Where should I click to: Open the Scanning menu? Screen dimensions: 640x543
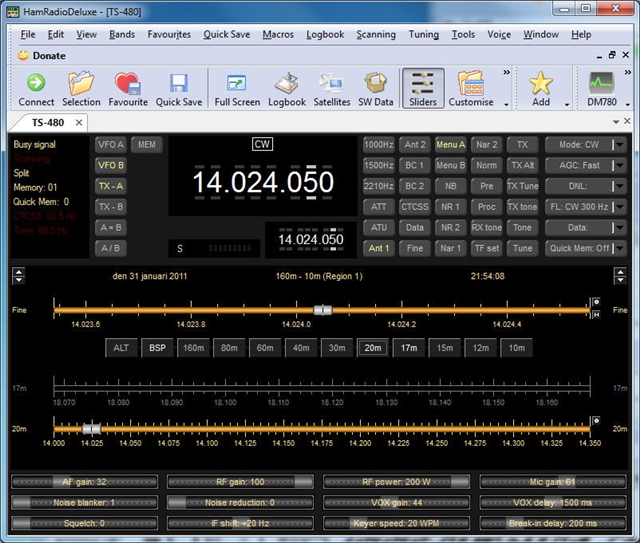[376, 35]
